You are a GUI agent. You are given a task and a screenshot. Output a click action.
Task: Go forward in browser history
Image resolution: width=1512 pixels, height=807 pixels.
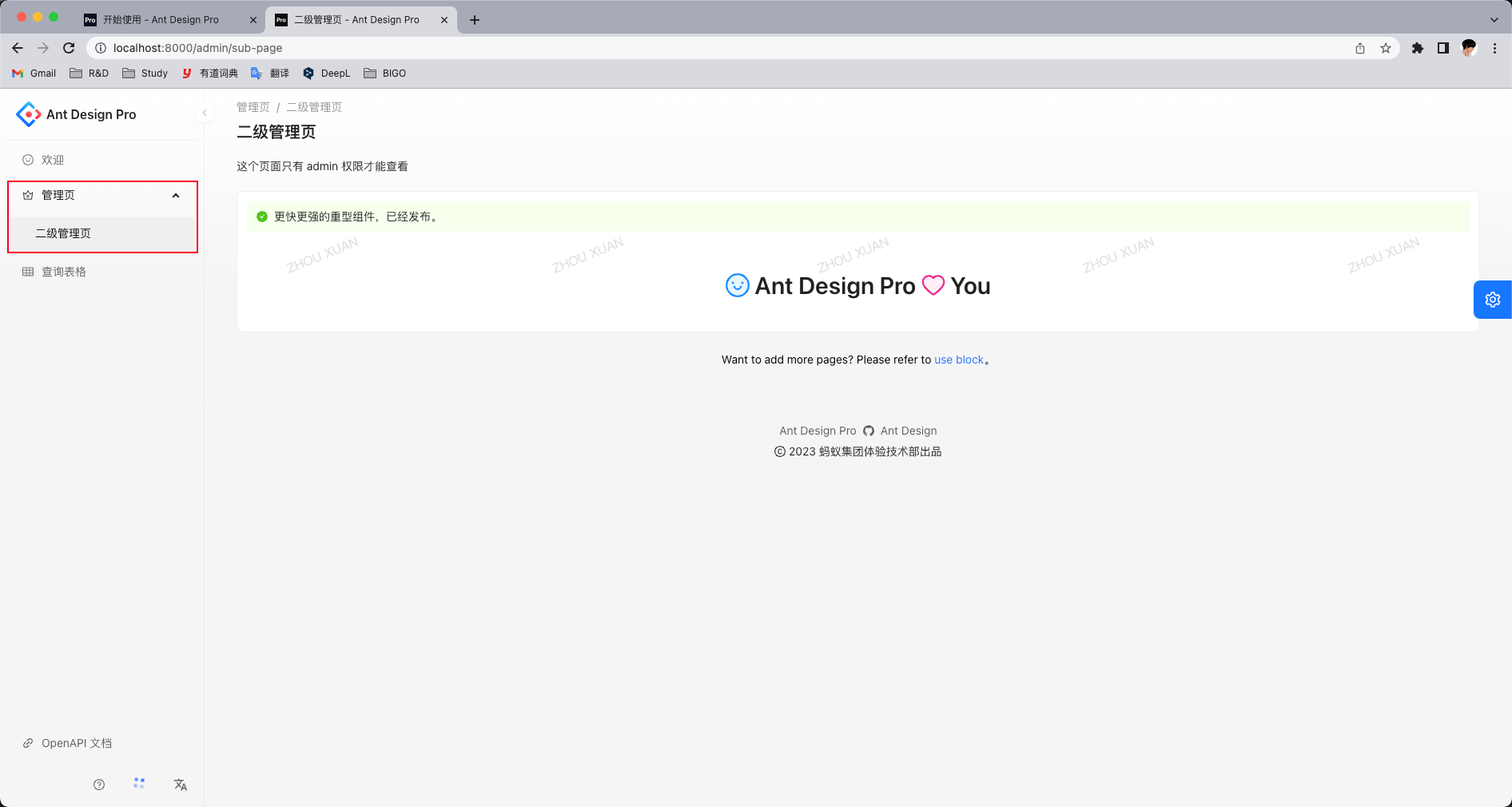pos(43,48)
